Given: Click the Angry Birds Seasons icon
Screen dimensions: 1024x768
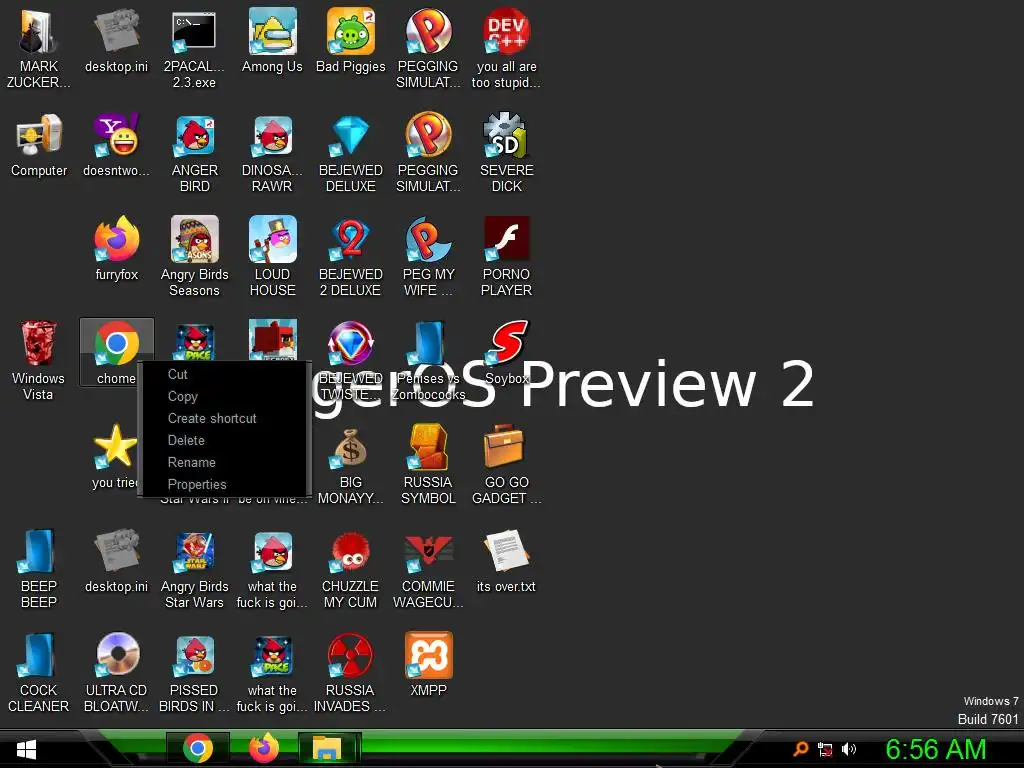Looking at the screenshot, I should point(195,256).
